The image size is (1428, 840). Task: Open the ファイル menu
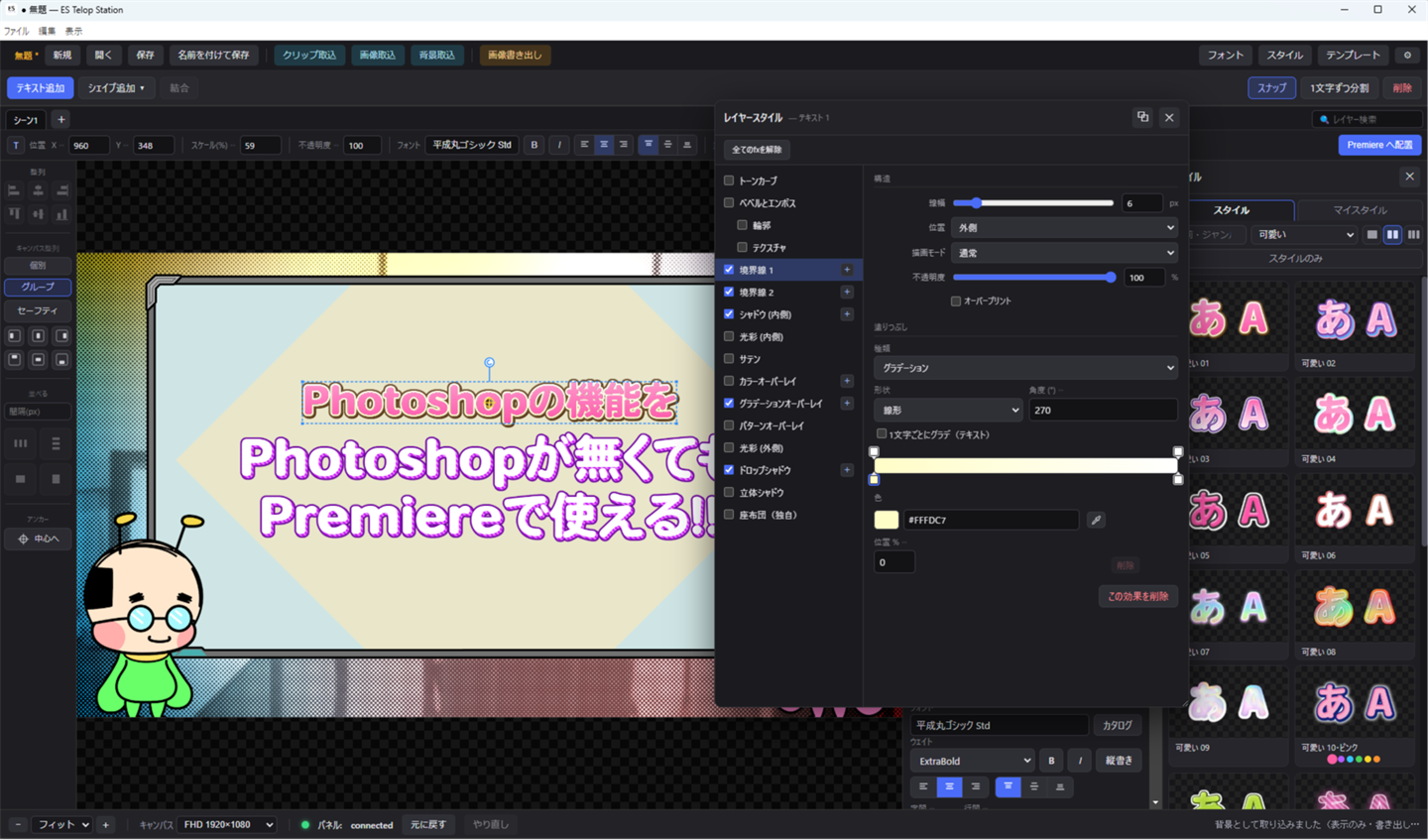click(17, 32)
